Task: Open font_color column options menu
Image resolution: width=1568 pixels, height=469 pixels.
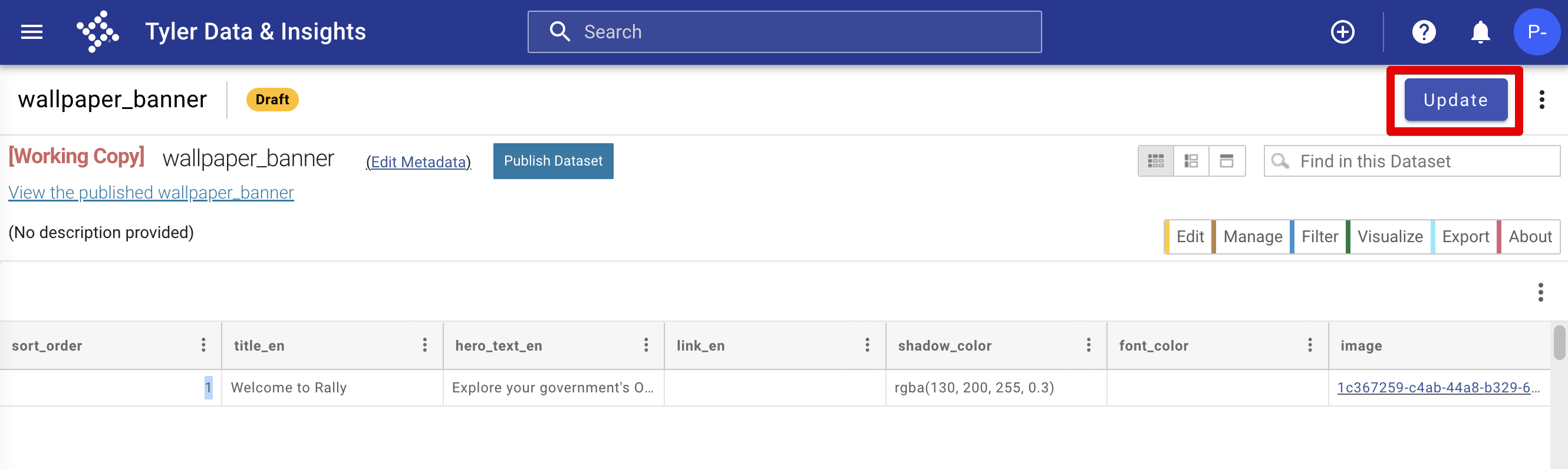Action: point(1309,345)
